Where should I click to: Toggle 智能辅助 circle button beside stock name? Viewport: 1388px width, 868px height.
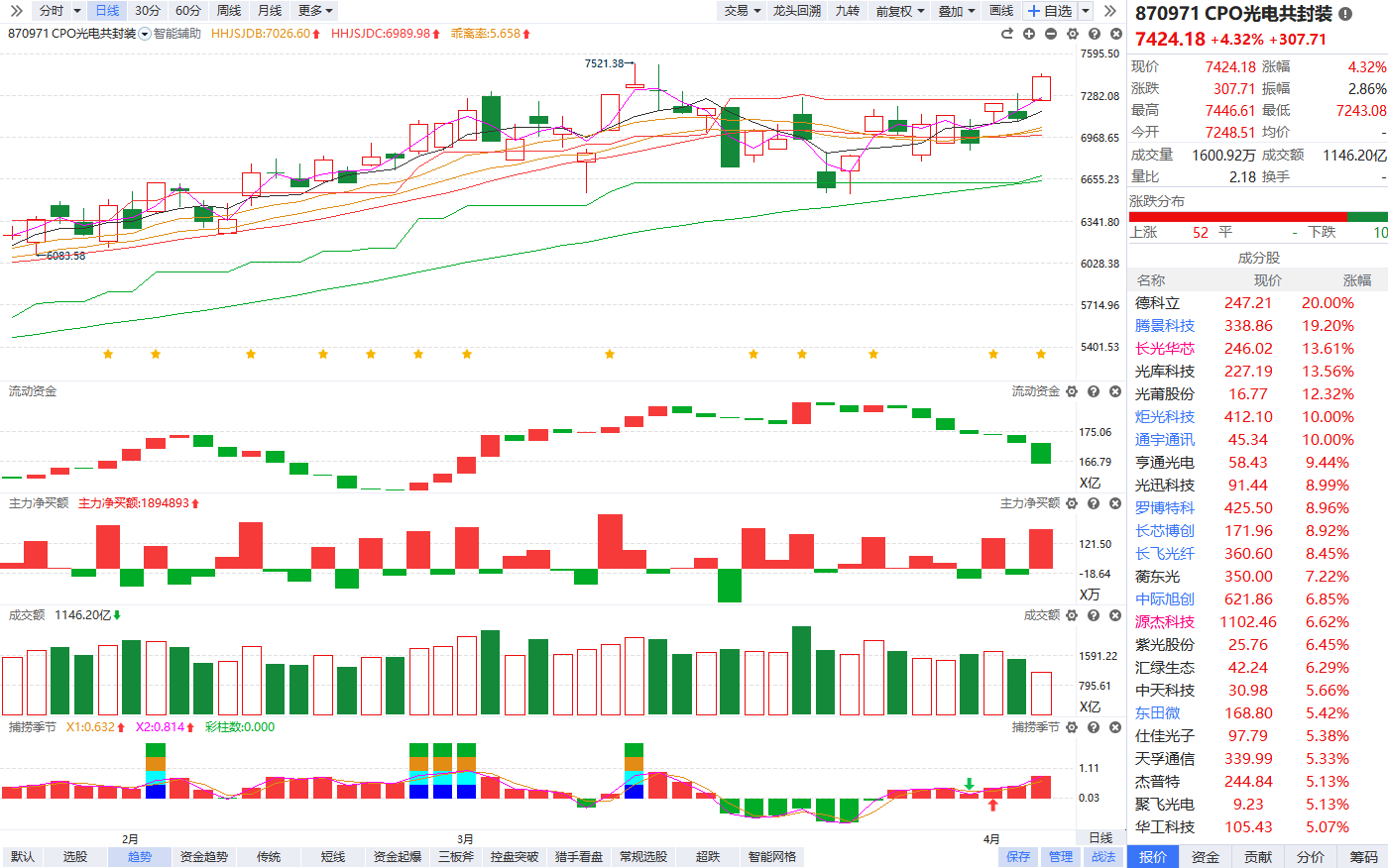(146, 34)
